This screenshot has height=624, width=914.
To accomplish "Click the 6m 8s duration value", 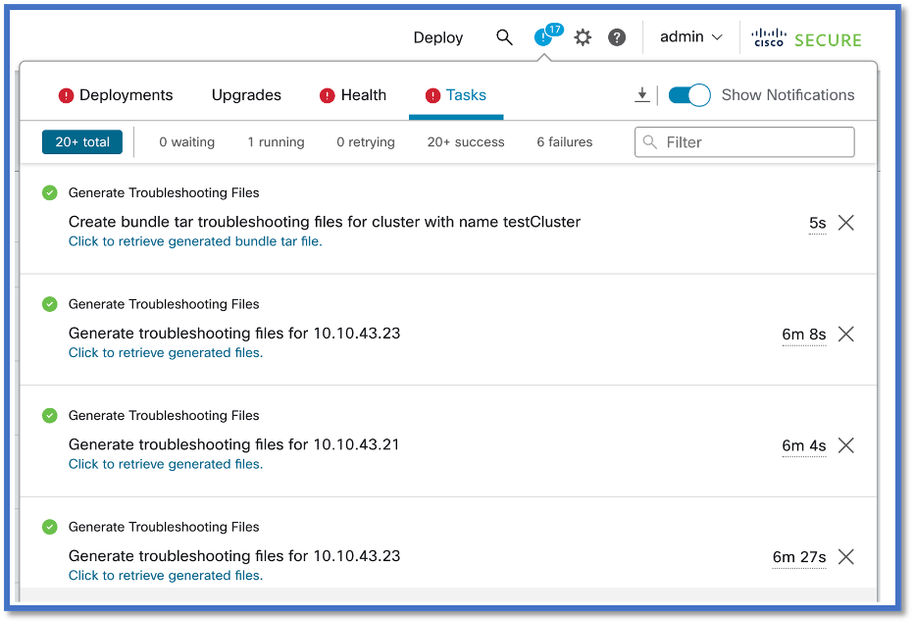I will tap(804, 334).
